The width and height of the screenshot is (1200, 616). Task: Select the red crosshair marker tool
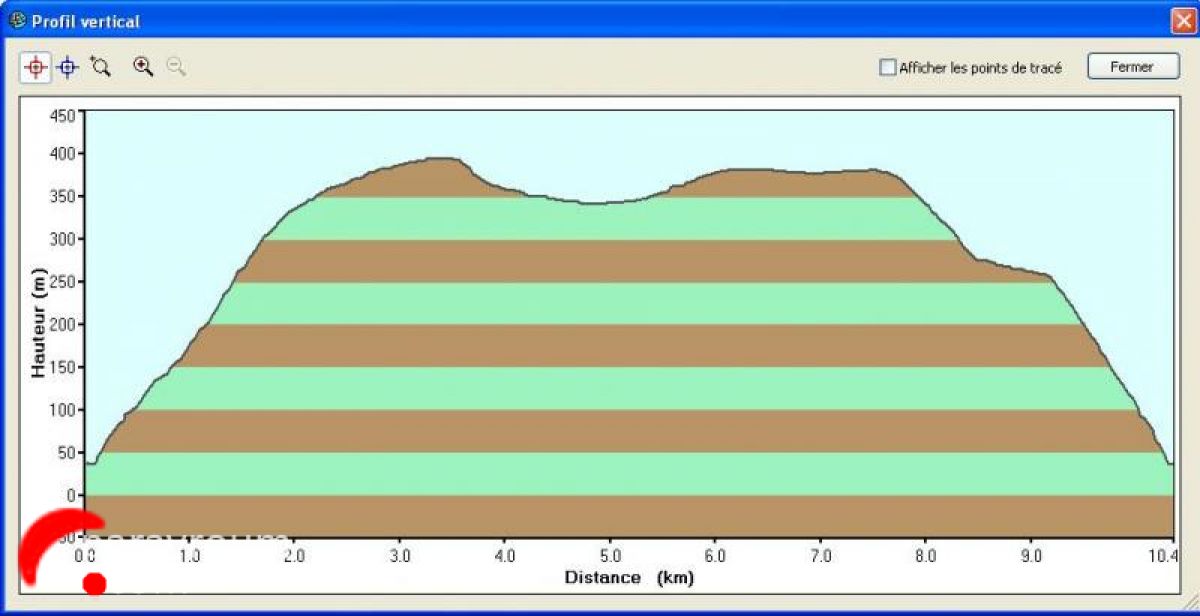(x=36, y=67)
